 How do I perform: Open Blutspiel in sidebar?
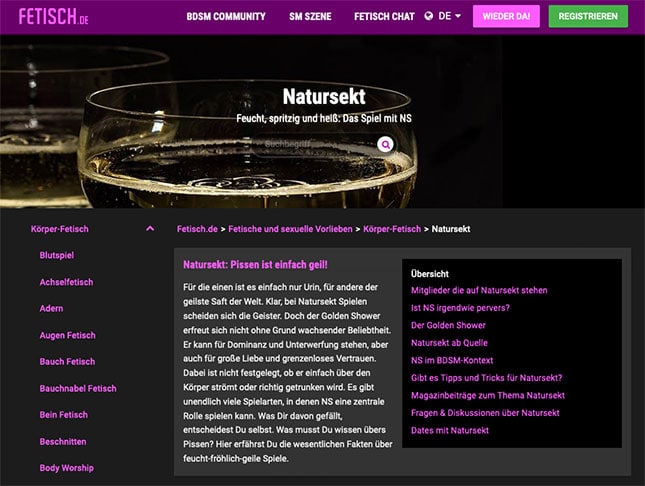point(57,255)
